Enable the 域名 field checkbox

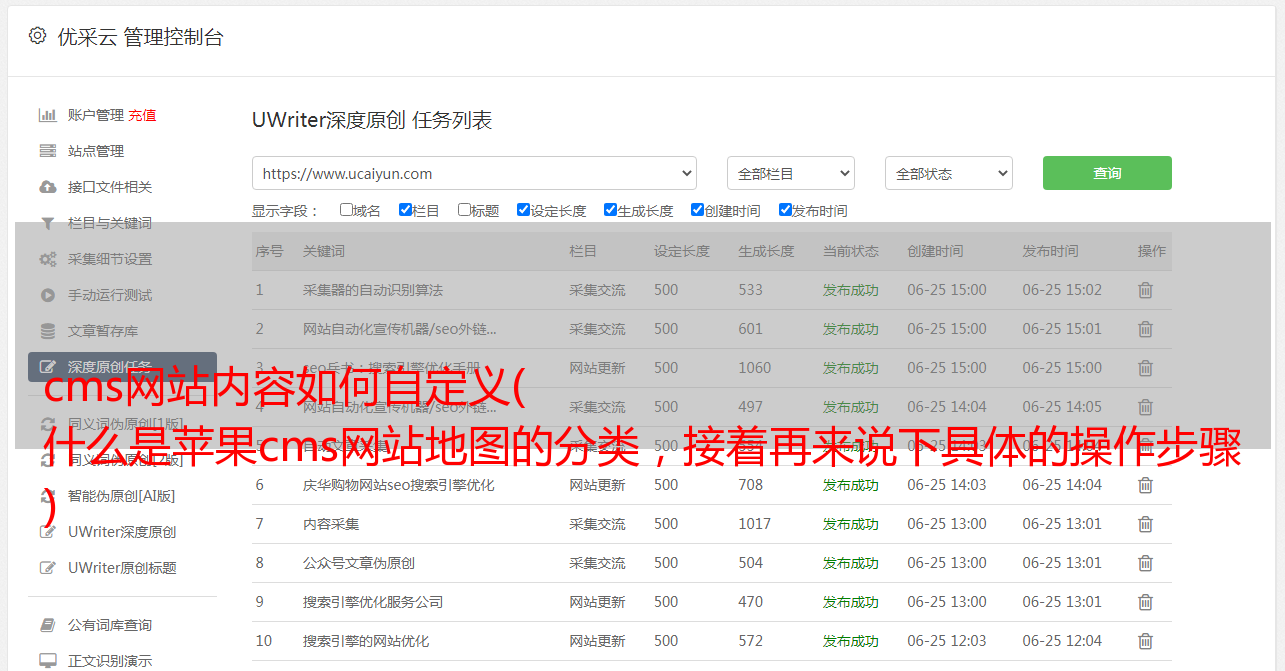click(346, 210)
